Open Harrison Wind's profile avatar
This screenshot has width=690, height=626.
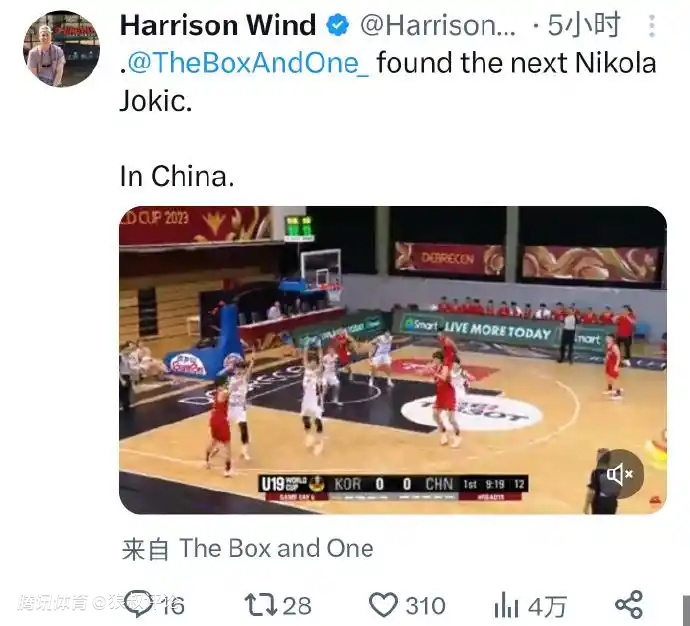[61, 49]
